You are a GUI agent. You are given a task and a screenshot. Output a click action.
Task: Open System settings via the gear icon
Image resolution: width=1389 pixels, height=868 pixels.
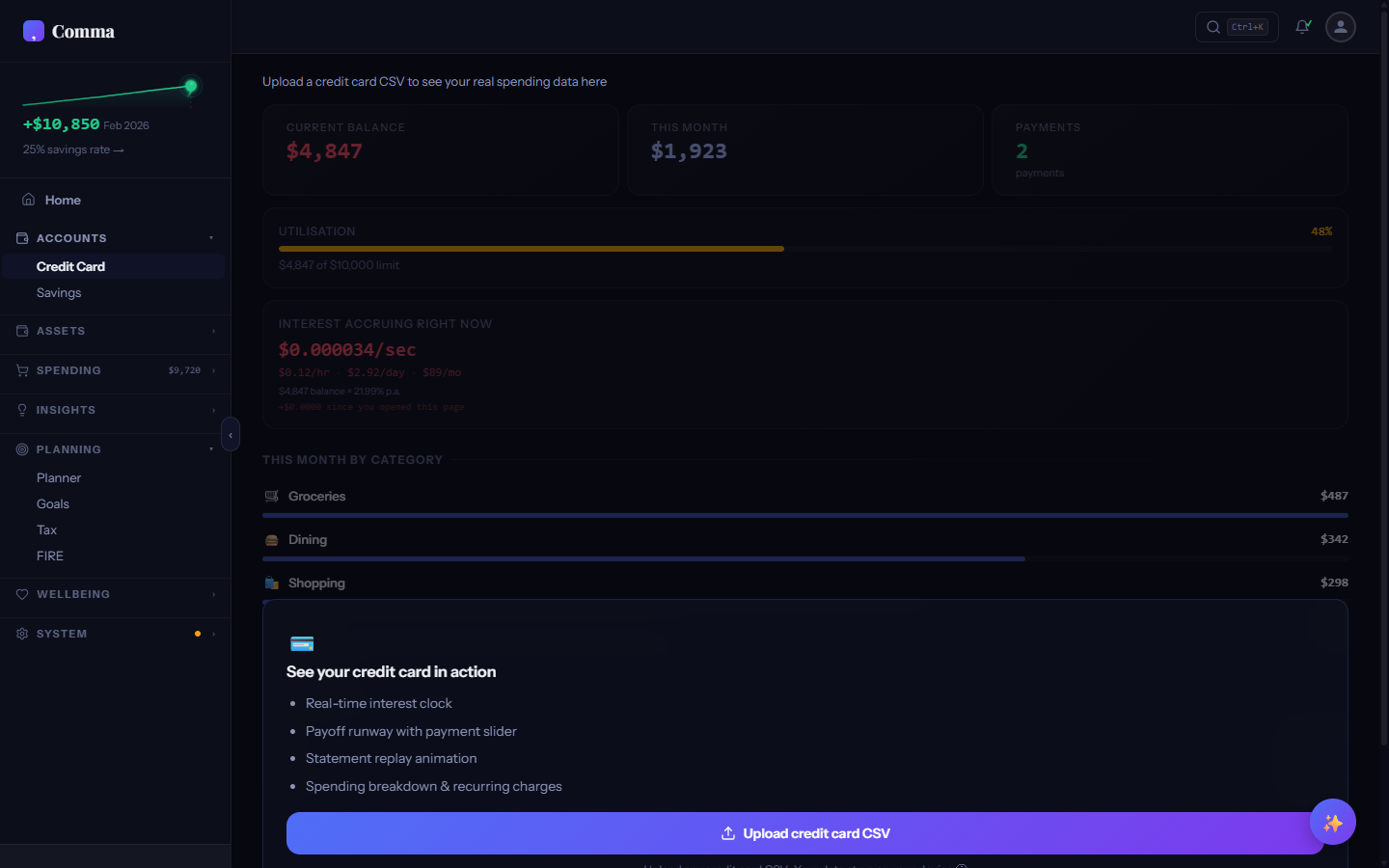[21, 634]
